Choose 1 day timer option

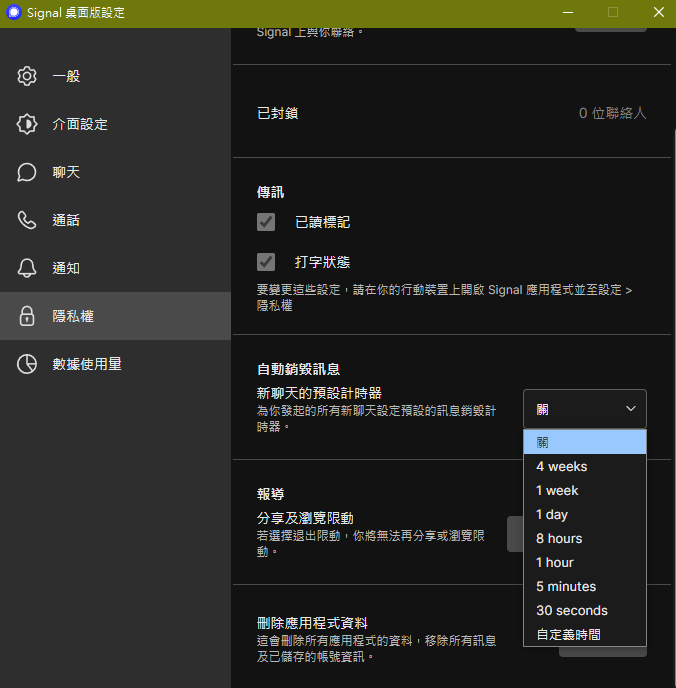tap(585, 514)
